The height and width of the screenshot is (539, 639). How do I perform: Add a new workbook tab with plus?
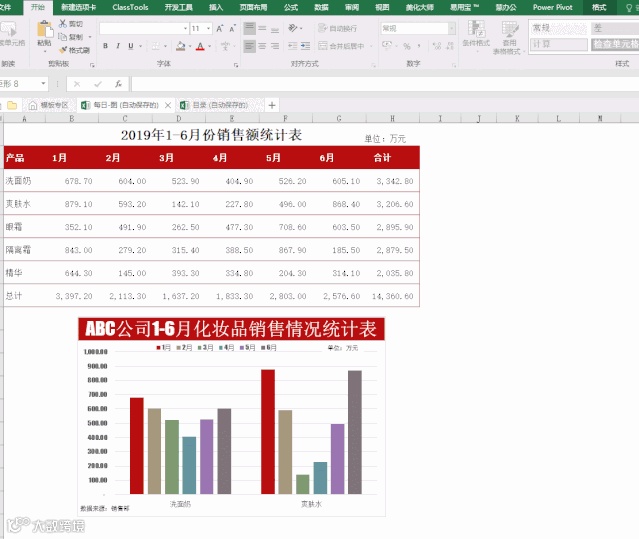(x=272, y=105)
